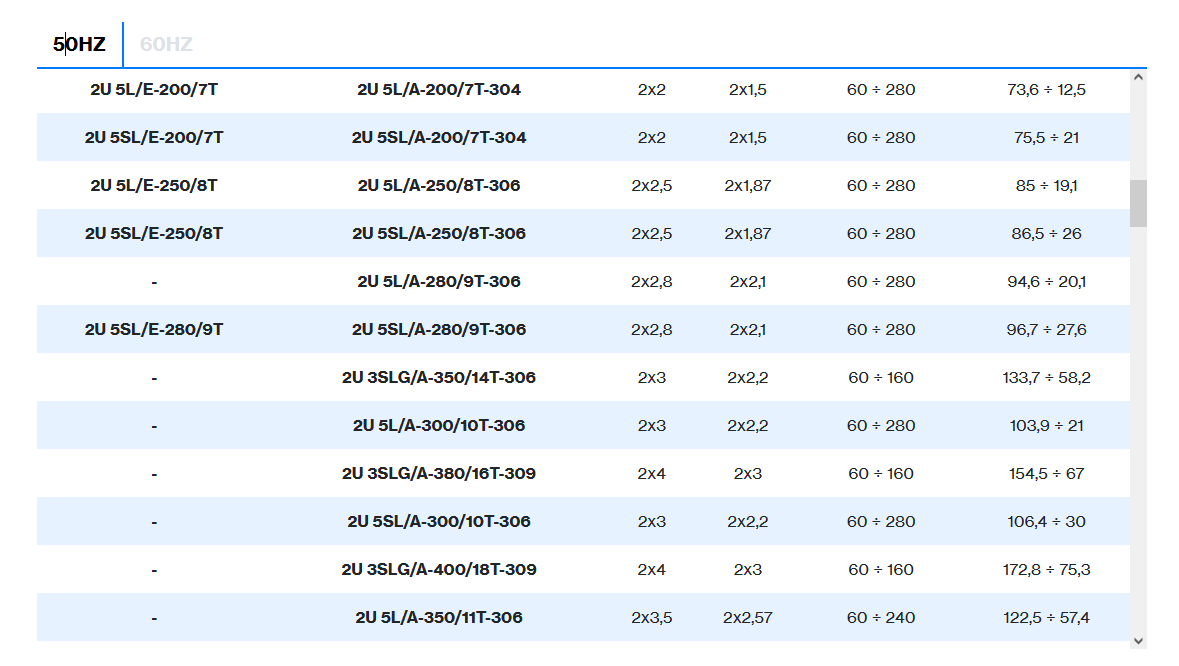This screenshot has width=1179, height=666.
Task: Select the 50HZ tab
Action: (80, 44)
